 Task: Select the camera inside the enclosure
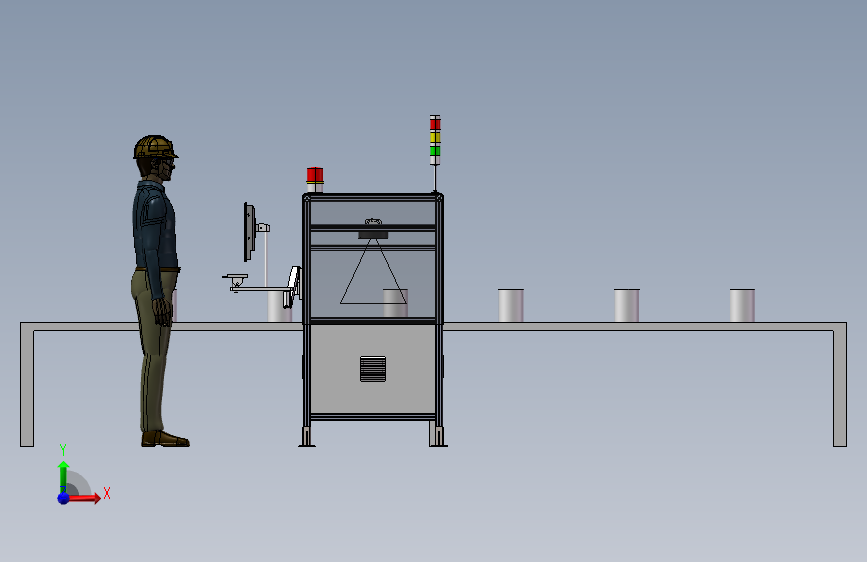click(x=373, y=235)
